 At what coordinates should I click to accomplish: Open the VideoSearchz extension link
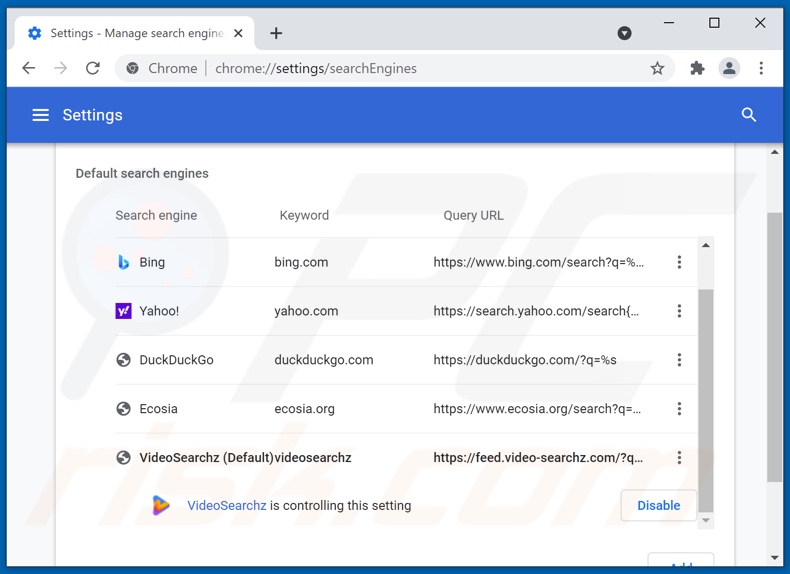tap(227, 506)
